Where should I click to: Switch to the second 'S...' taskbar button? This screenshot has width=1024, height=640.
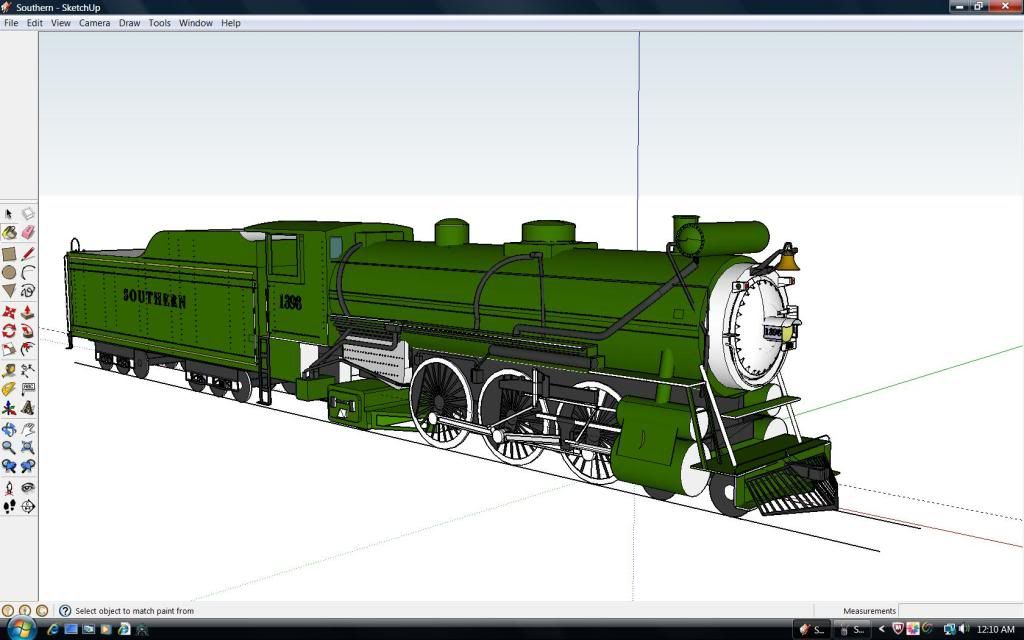coord(852,630)
